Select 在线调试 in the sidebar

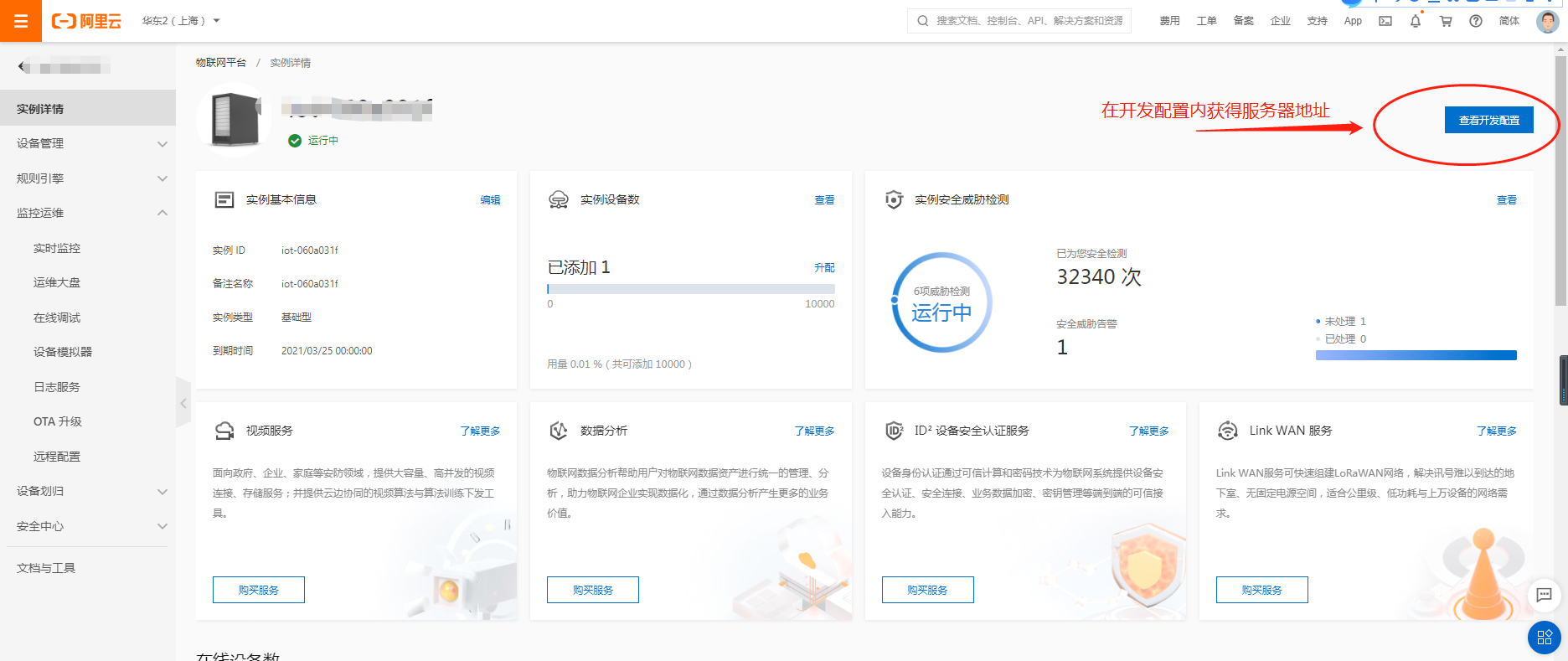(x=57, y=318)
